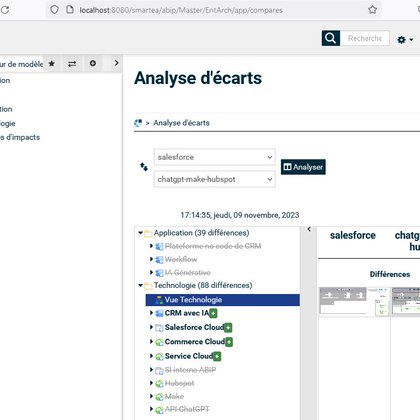The height and width of the screenshot is (420, 420).
Task: Expand the Workflow tree node
Action: pyautogui.click(x=151, y=259)
